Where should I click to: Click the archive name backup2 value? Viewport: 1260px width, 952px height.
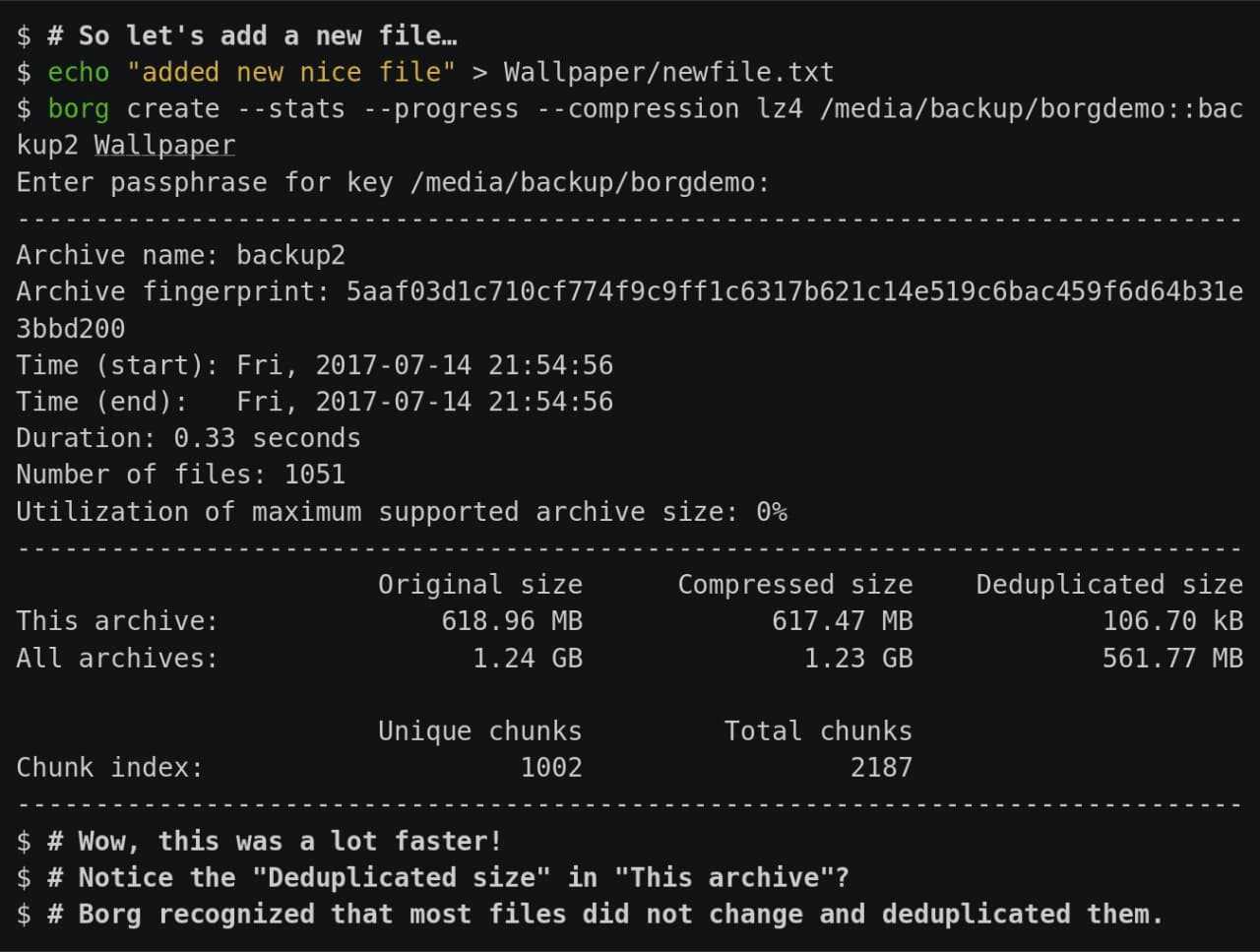290,256
